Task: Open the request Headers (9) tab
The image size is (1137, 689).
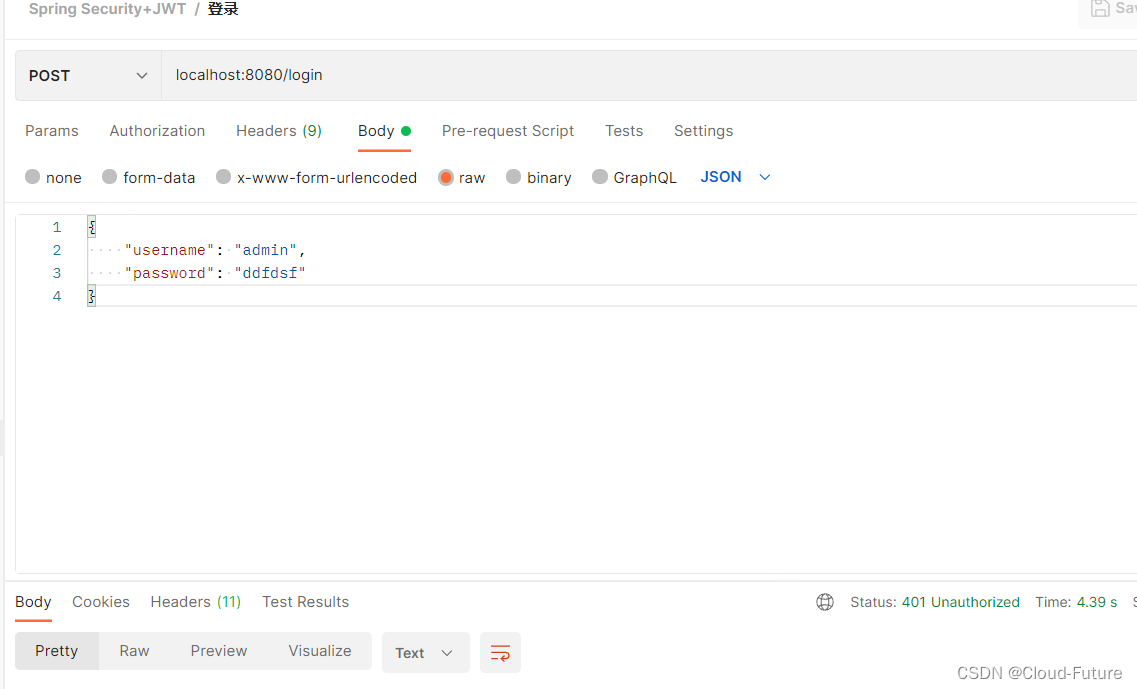Action: pyautogui.click(x=279, y=131)
